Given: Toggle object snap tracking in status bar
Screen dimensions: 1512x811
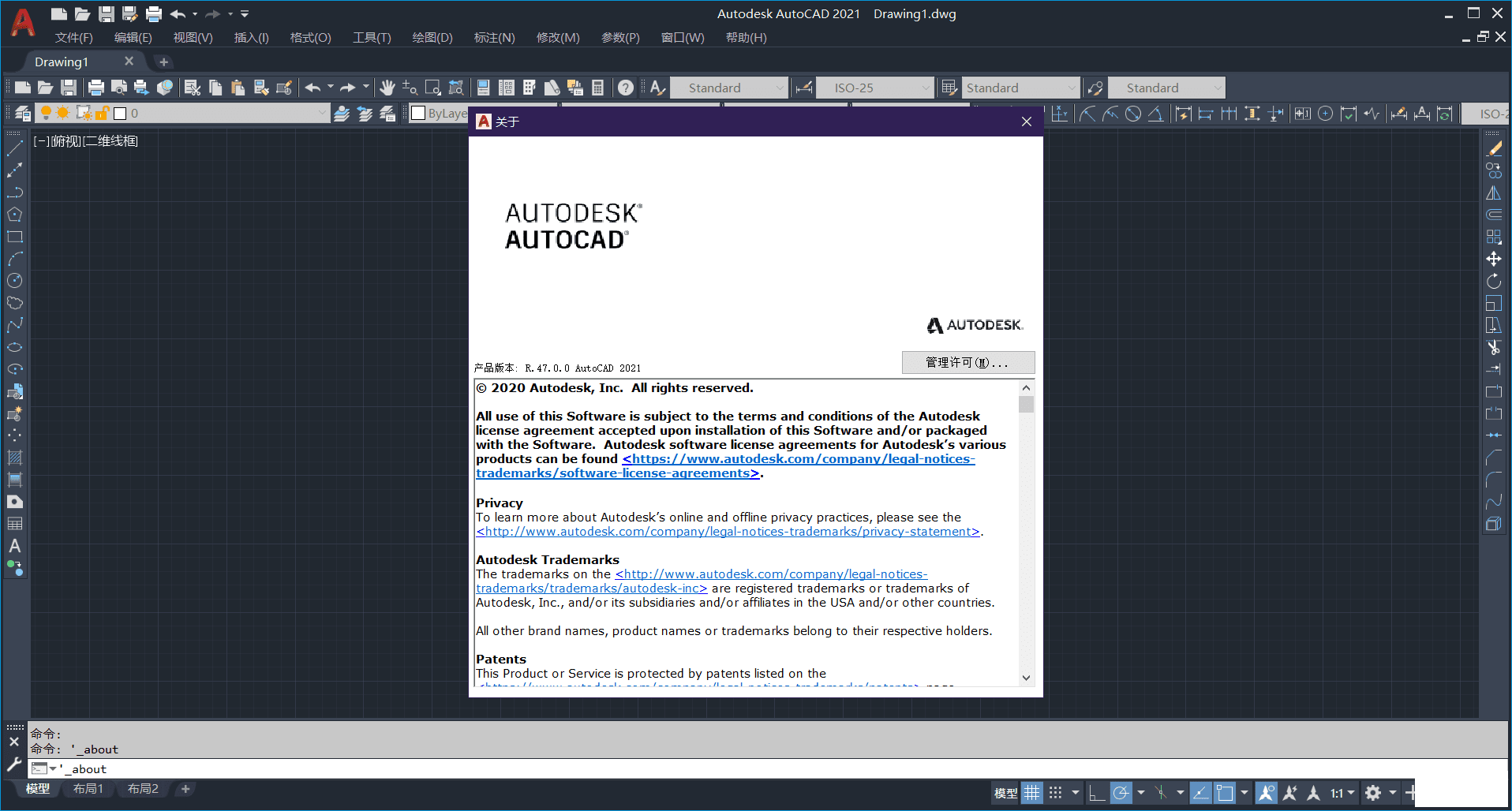Looking at the screenshot, I should (1200, 793).
